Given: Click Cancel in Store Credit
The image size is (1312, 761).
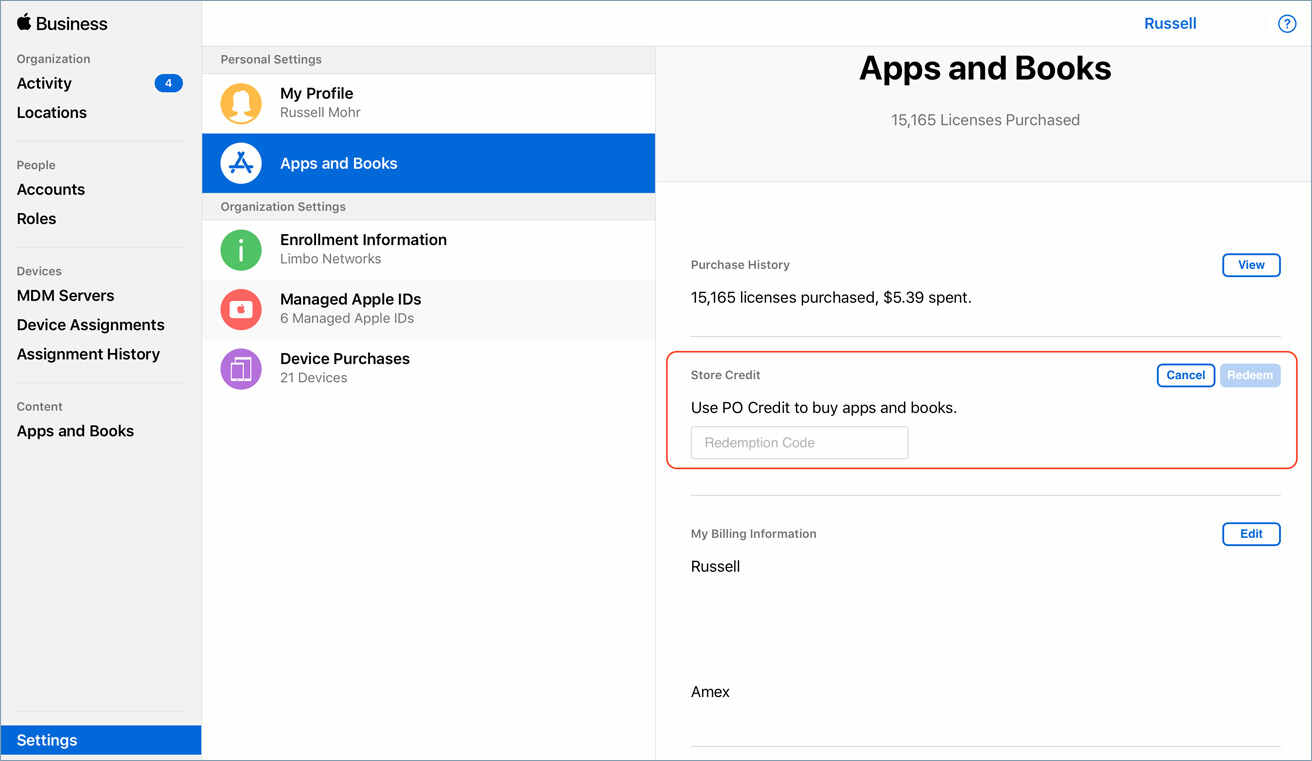Looking at the screenshot, I should pyautogui.click(x=1186, y=375).
